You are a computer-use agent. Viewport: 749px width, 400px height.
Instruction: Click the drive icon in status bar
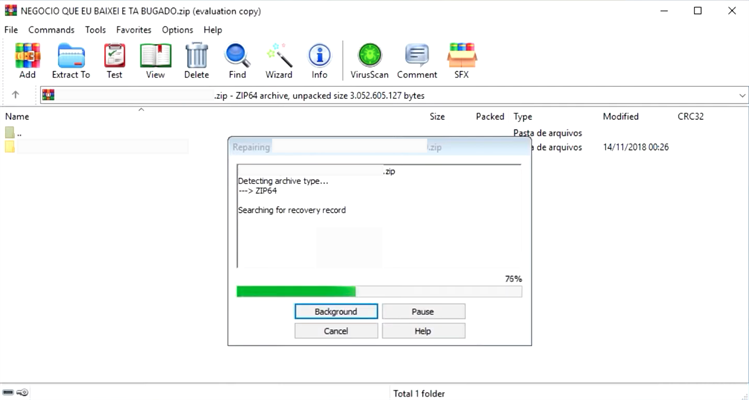8,393
